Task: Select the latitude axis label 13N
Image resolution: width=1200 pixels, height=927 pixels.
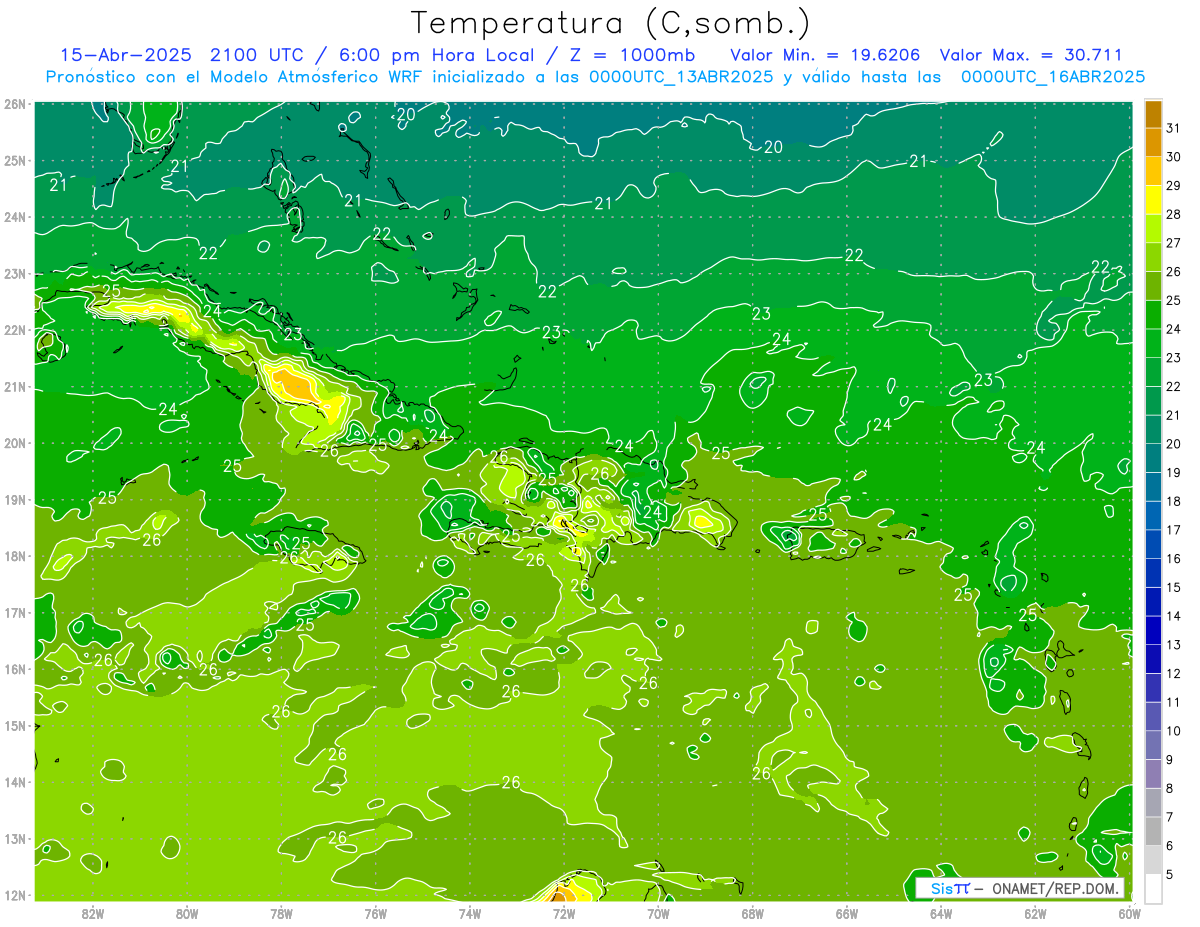Action: [x=15, y=838]
